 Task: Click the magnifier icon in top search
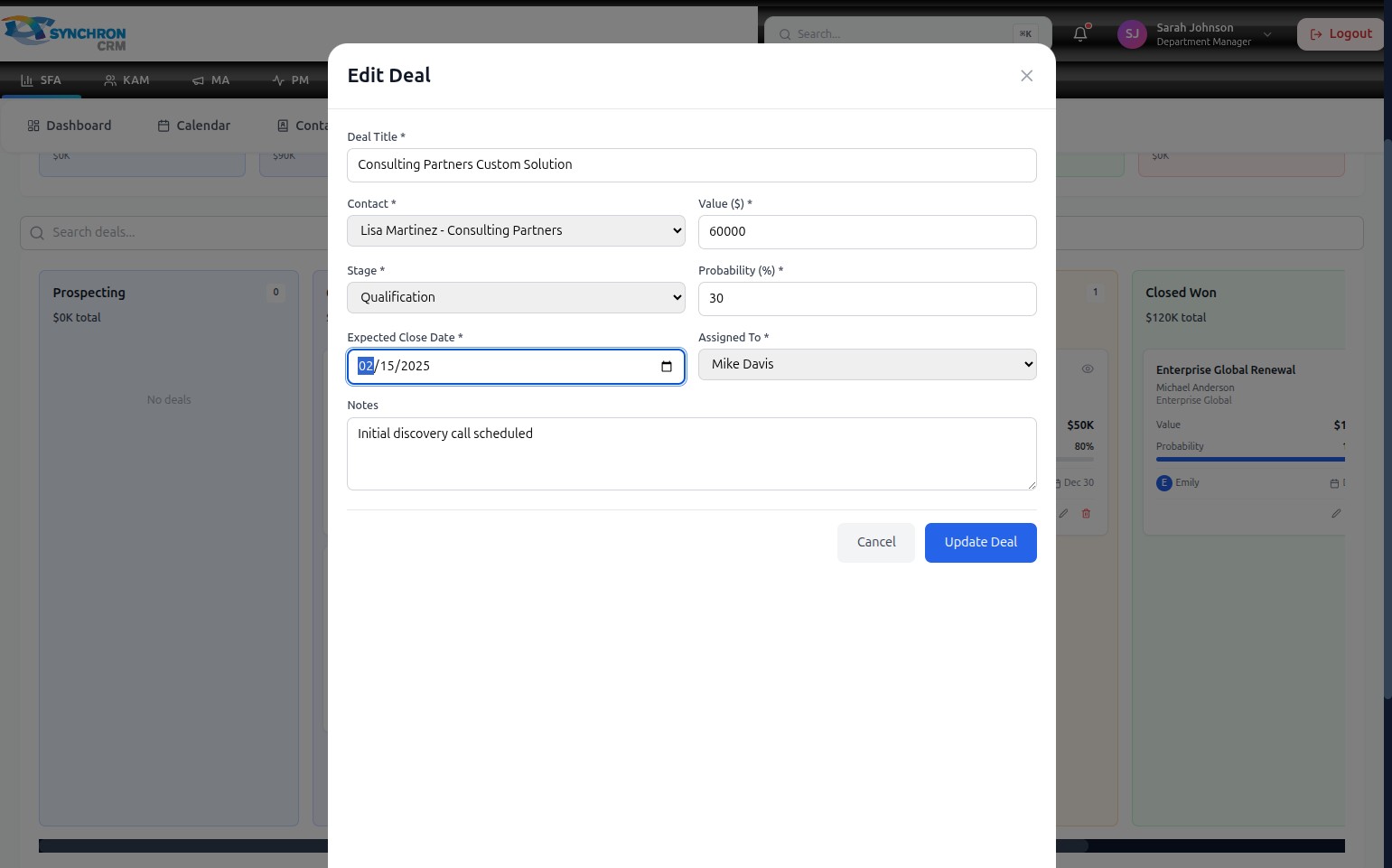coord(785,34)
